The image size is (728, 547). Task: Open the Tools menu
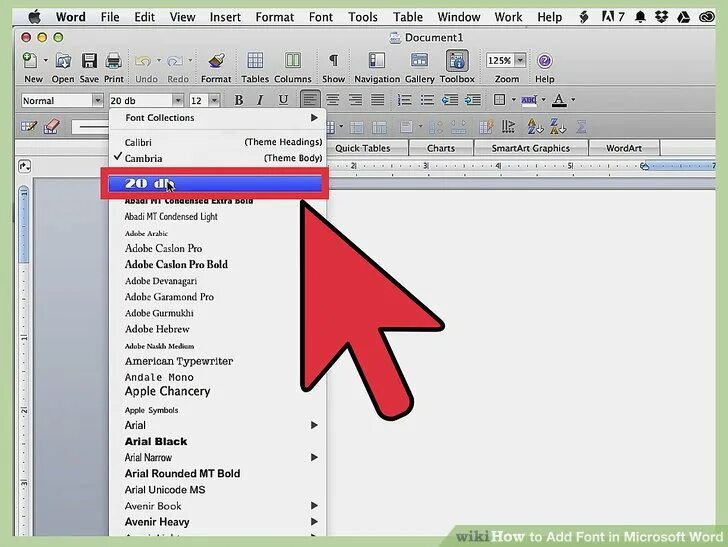pyautogui.click(x=363, y=17)
